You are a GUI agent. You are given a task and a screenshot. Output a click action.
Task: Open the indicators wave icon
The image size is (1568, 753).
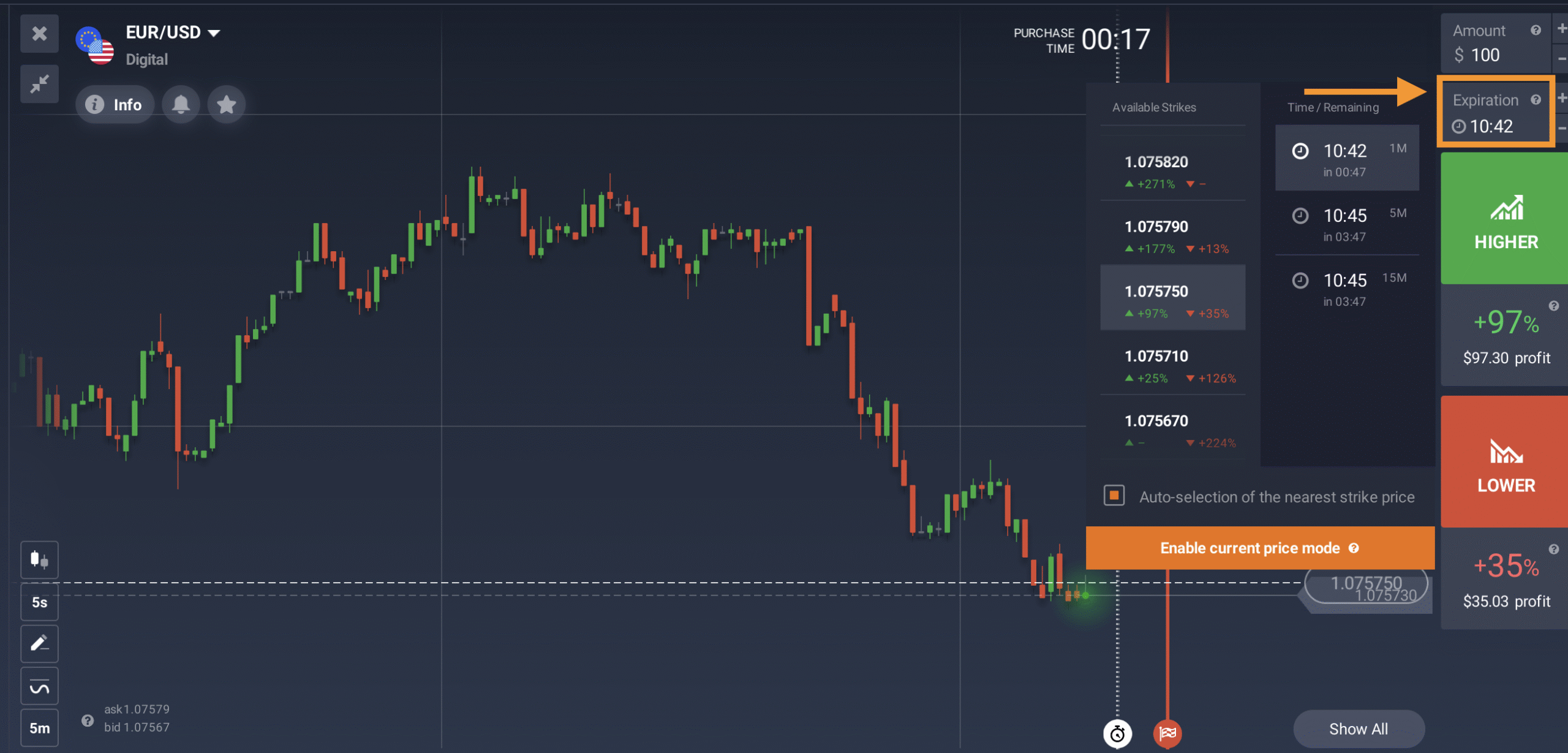pyautogui.click(x=40, y=686)
